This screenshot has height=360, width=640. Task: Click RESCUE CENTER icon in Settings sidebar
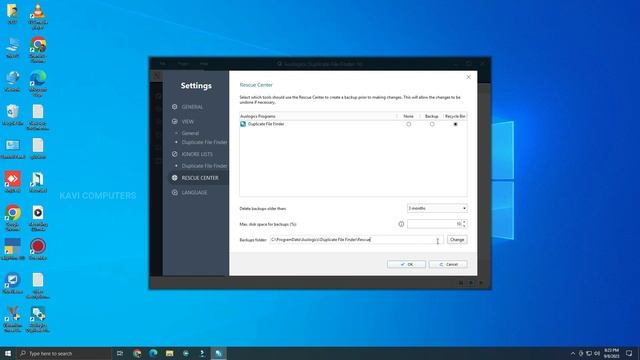coord(175,178)
